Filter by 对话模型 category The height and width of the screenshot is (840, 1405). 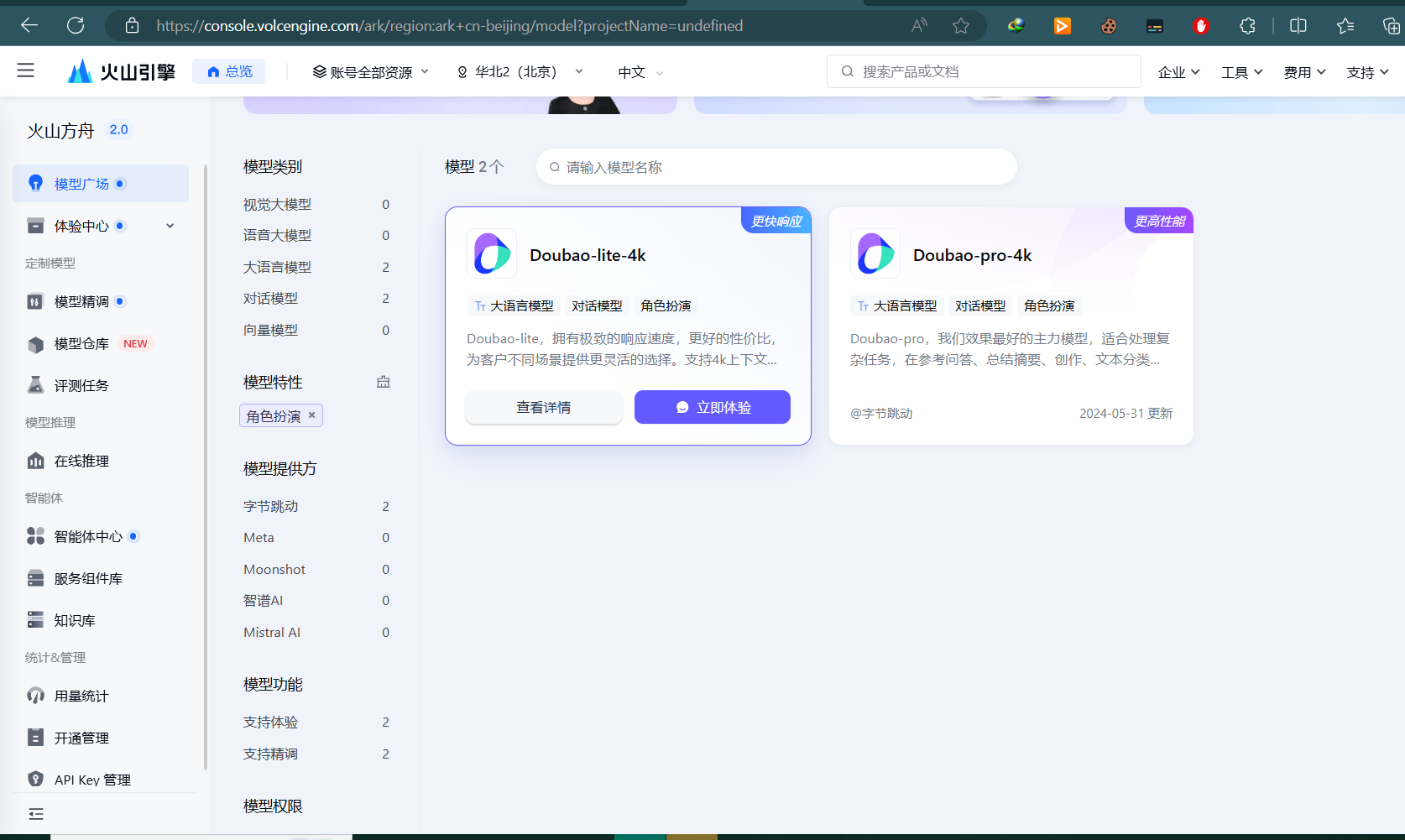pyautogui.click(x=316, y=299)
